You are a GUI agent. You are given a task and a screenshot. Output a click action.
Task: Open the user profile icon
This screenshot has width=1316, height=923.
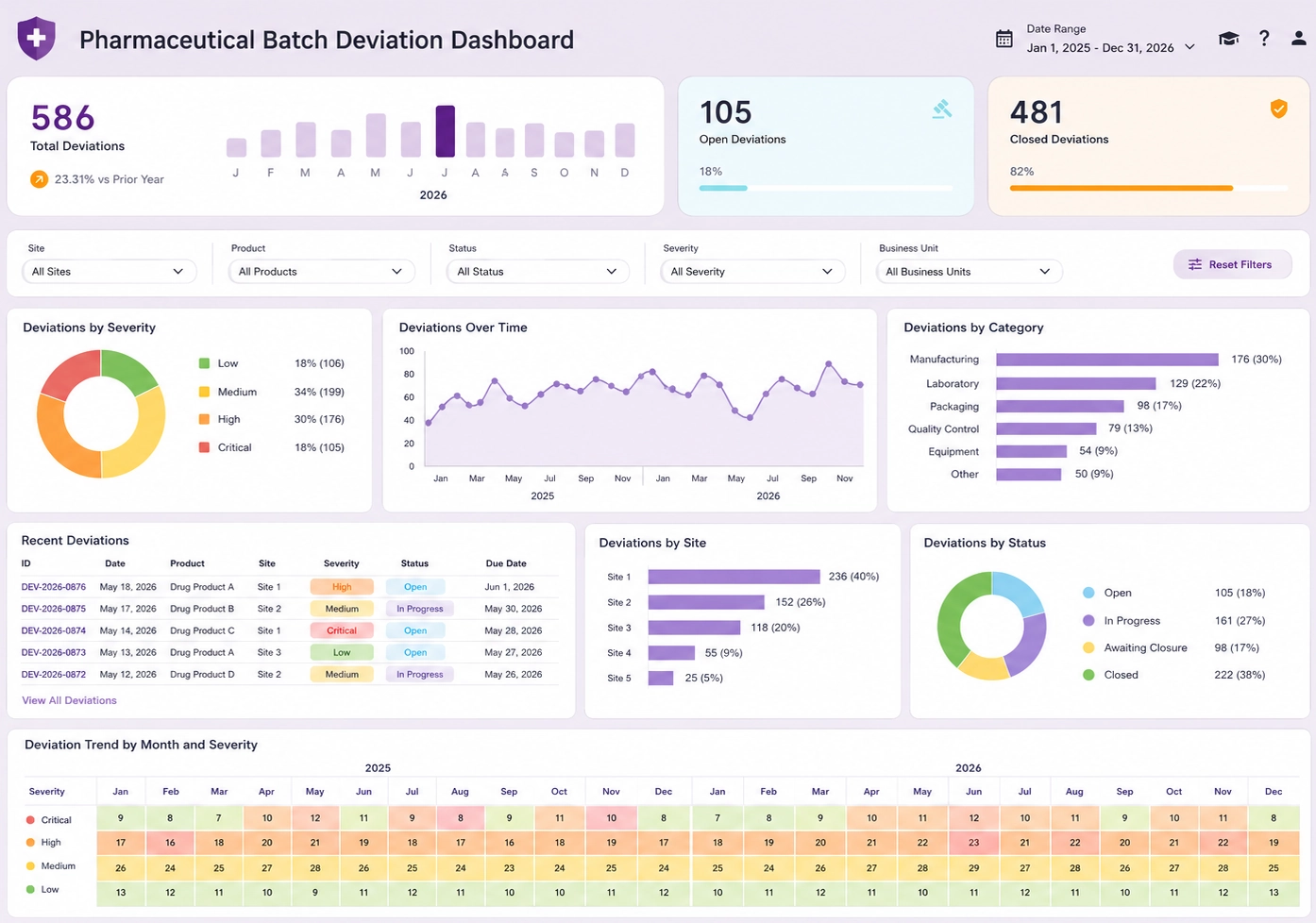[1299, 39]
